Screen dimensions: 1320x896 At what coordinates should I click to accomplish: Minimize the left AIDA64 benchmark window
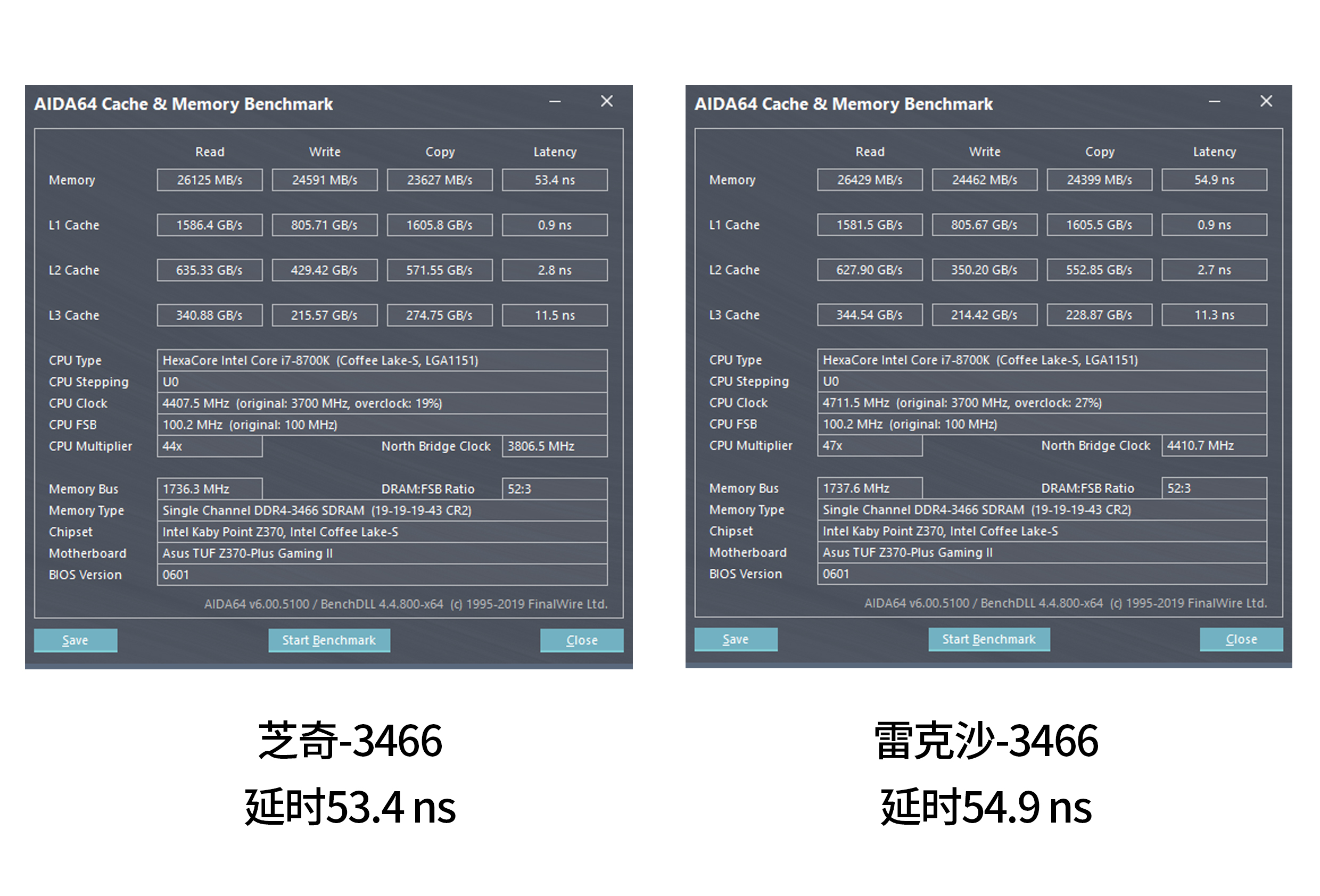555,101
